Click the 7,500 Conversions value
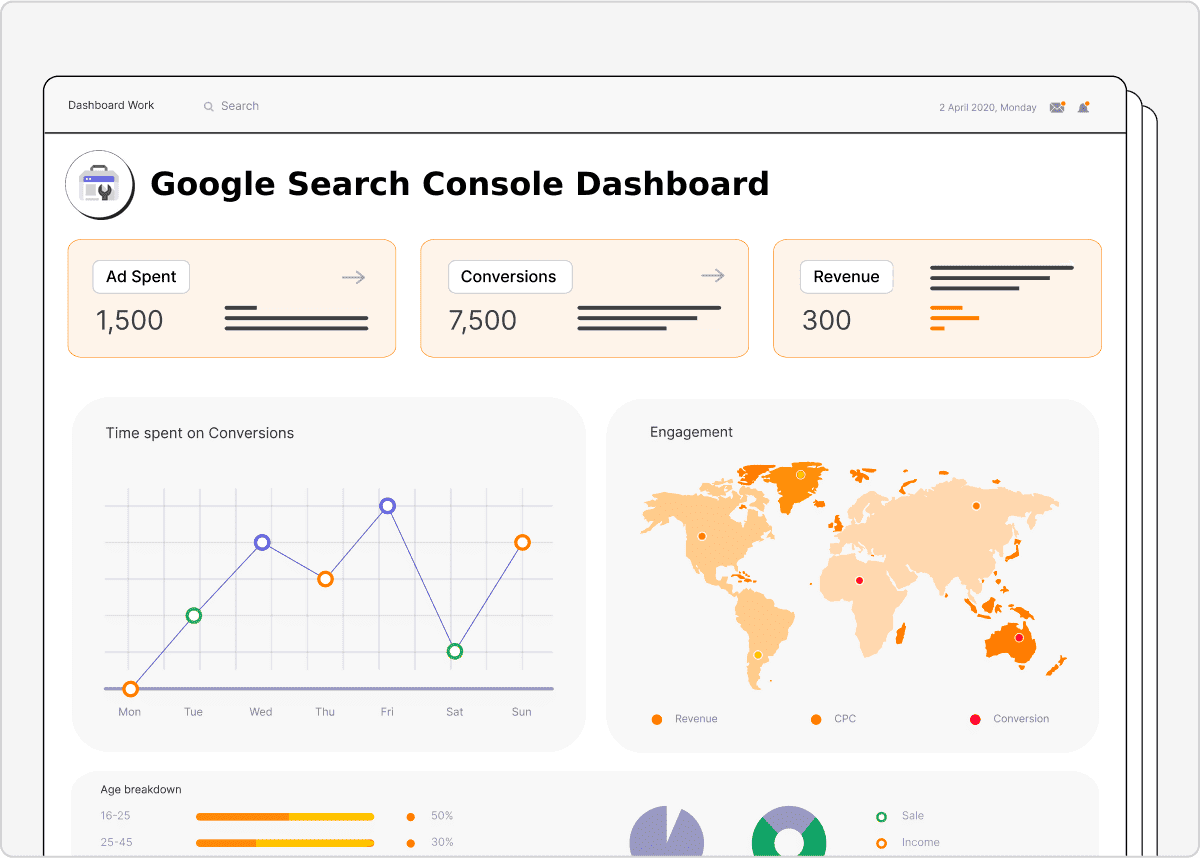The height and width of the screenshot is (858, 1200). pos(483,320)
